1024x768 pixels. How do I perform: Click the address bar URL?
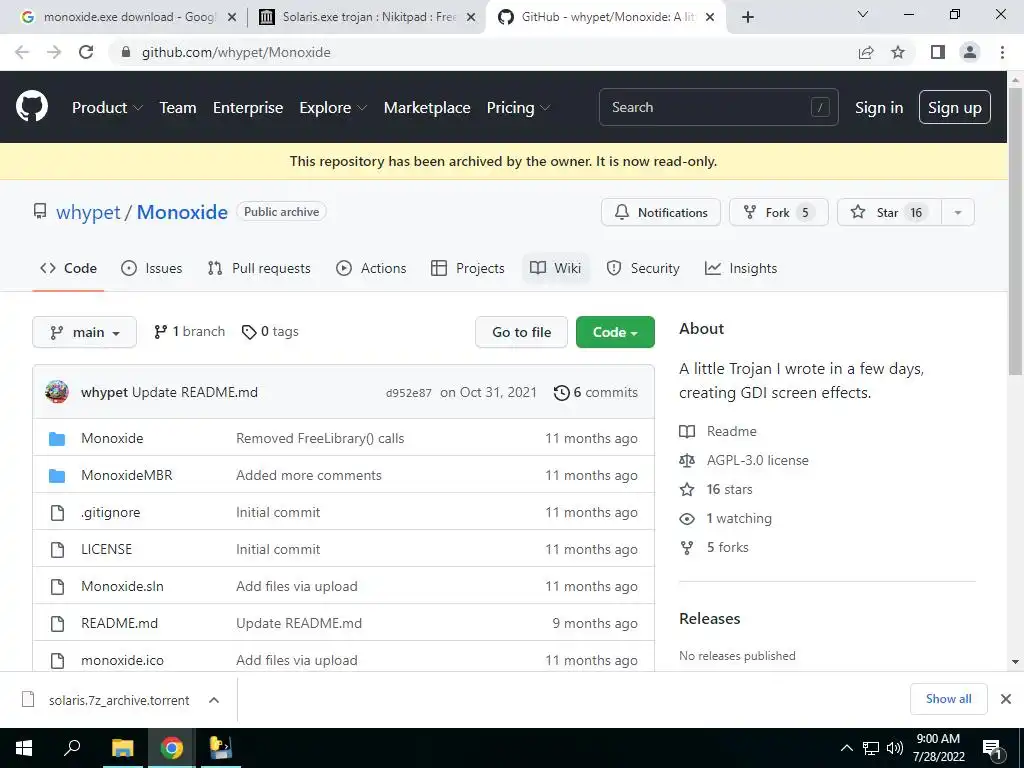point(236,52)
